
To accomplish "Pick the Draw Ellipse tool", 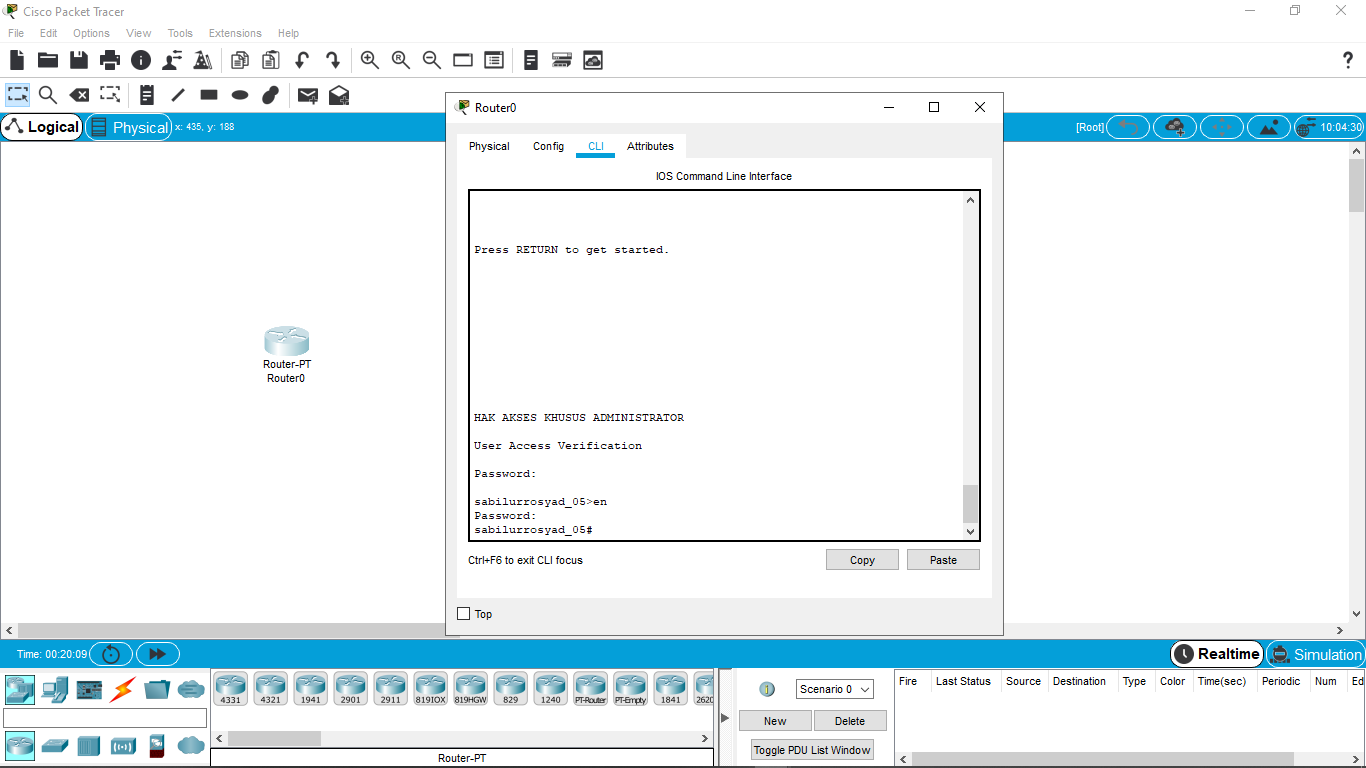I will (240, 95).
